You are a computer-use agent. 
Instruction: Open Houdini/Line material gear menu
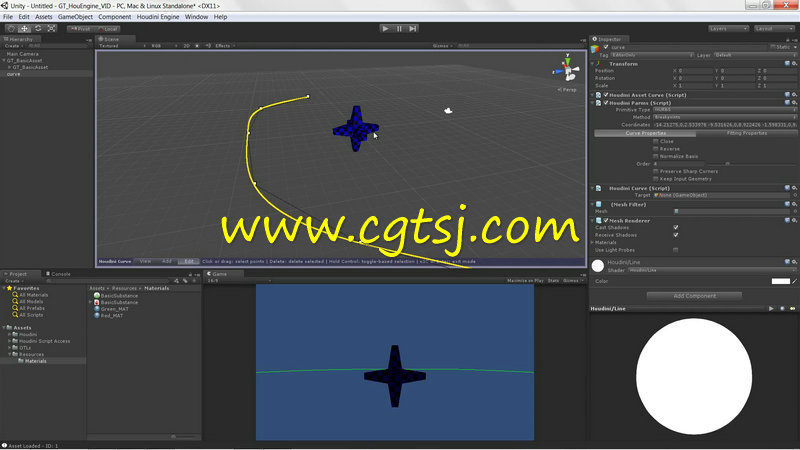(794, 262)
